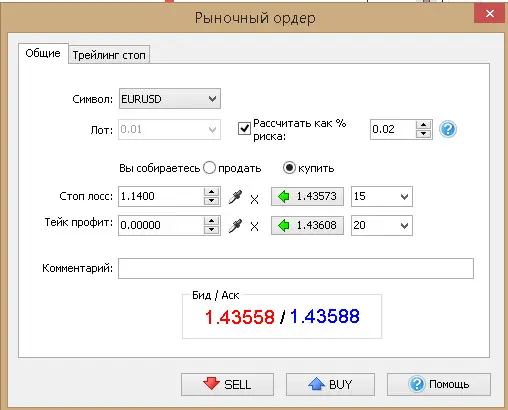Screen dimensions: 508x410
Task: Clear Stop Loss value with X icon
Action: pos(254,200)
